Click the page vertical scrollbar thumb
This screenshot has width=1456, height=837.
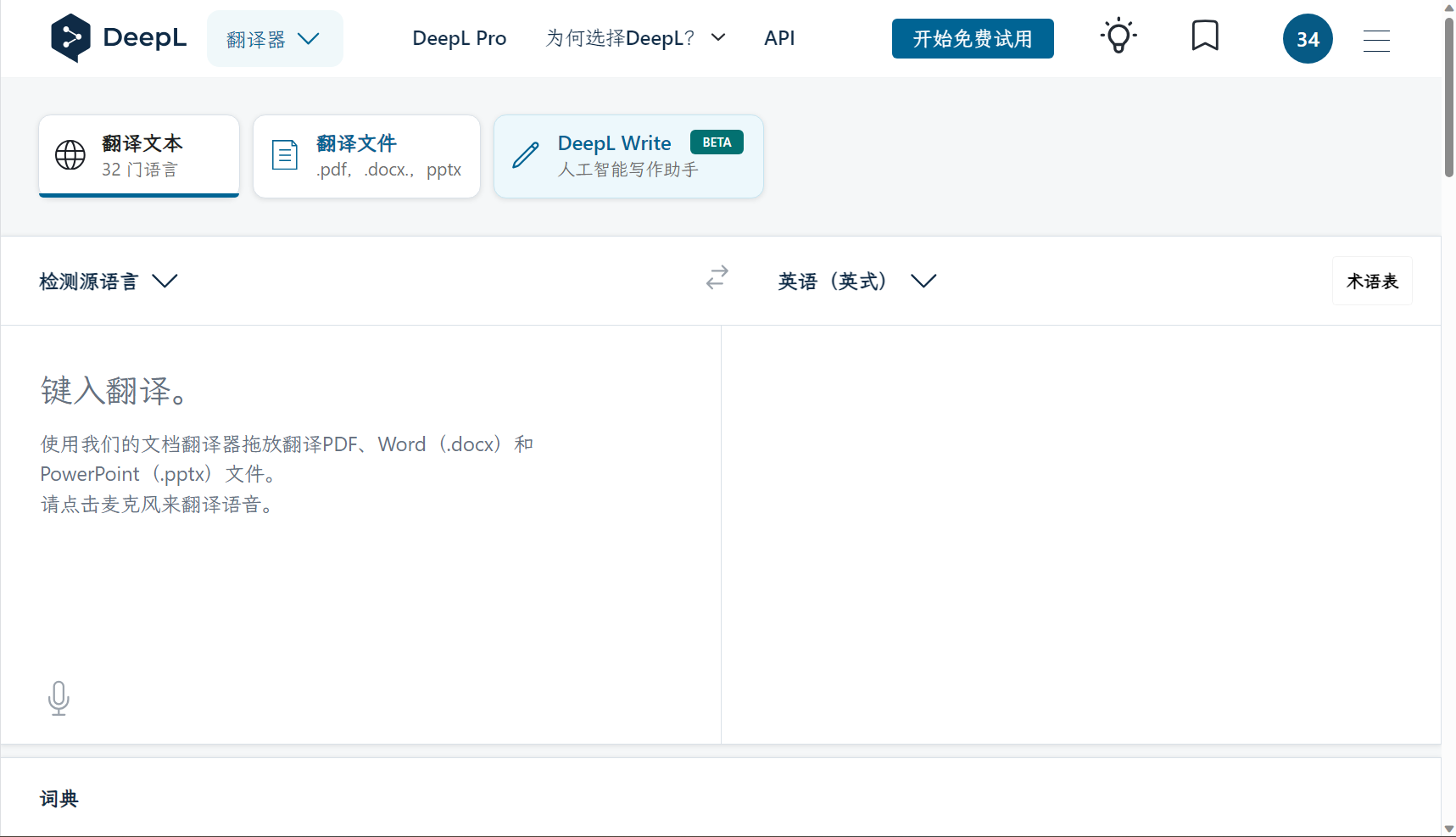1448,98
